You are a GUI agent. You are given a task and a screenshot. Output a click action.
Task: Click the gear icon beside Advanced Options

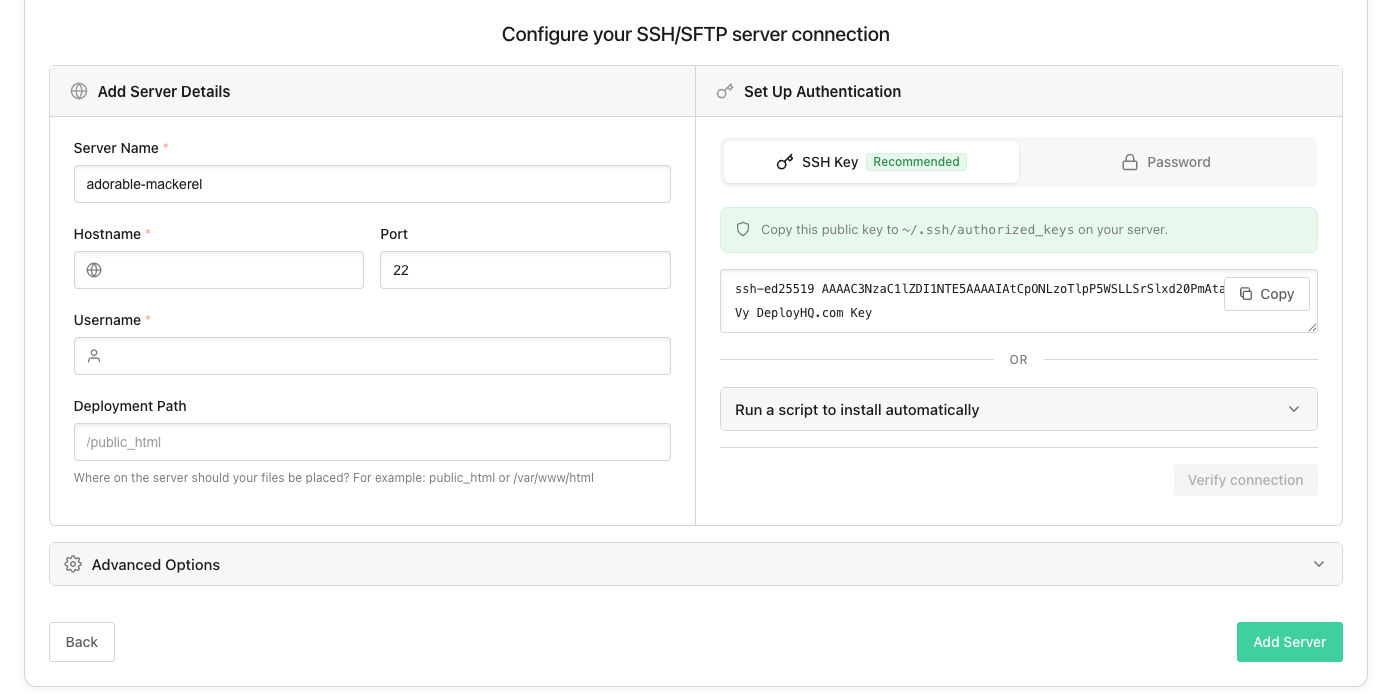point(72,564)
